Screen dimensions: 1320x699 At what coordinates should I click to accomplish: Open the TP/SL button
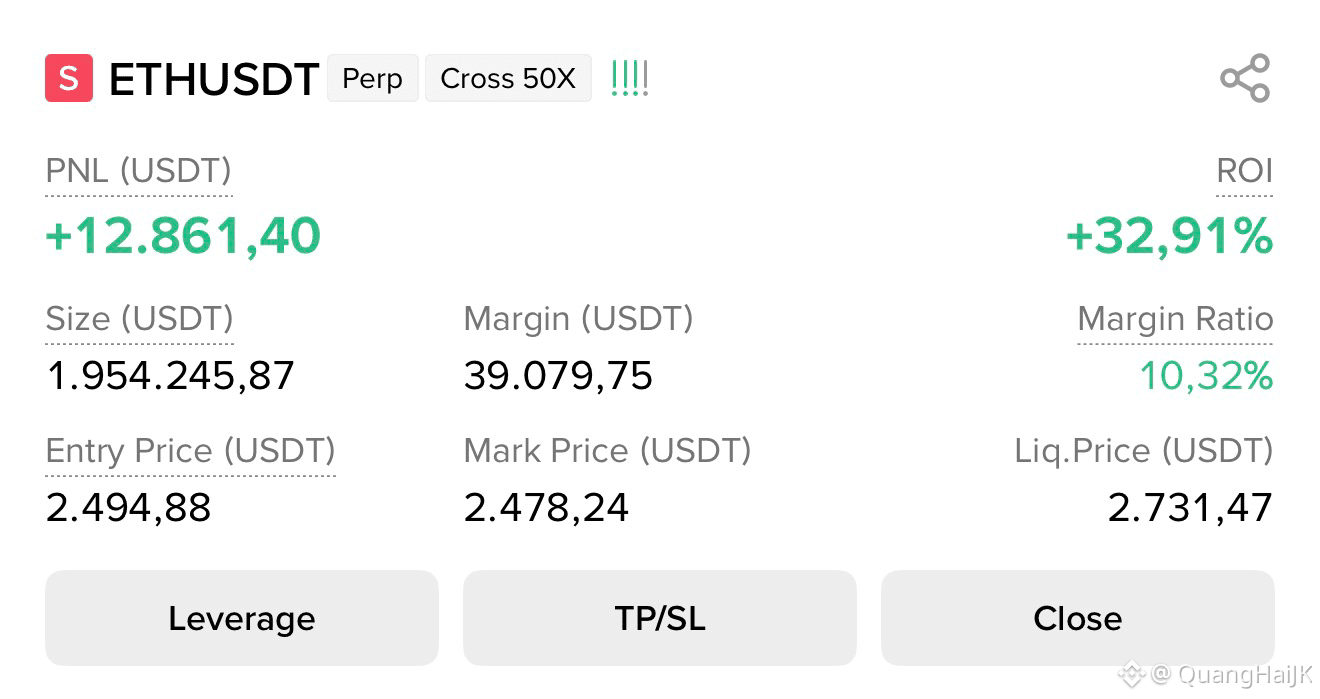[660, 618]
